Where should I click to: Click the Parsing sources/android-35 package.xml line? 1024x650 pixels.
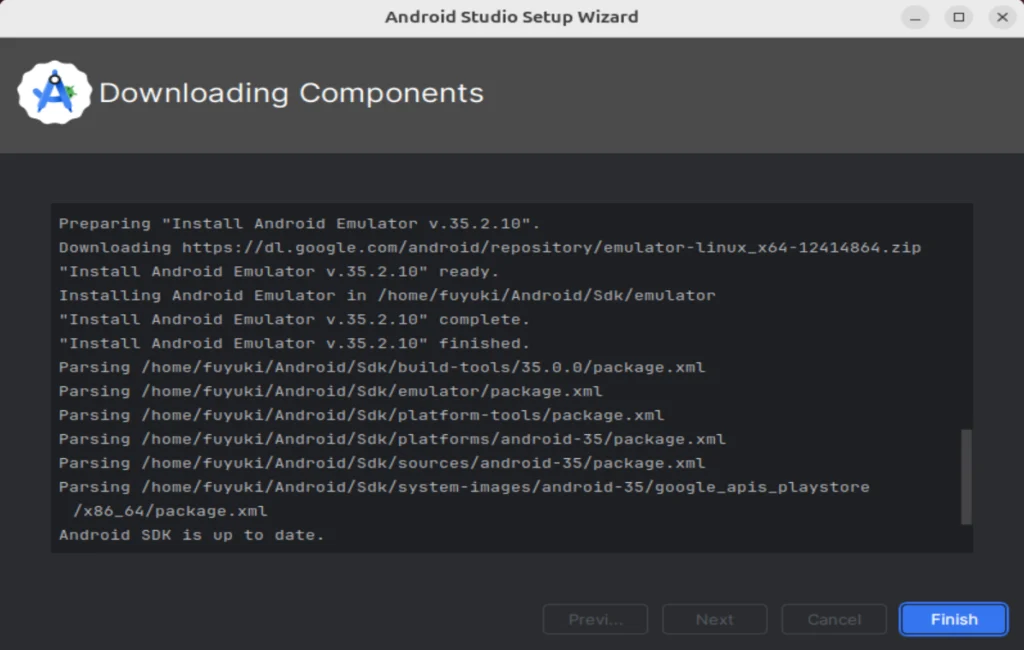[382, 463]
